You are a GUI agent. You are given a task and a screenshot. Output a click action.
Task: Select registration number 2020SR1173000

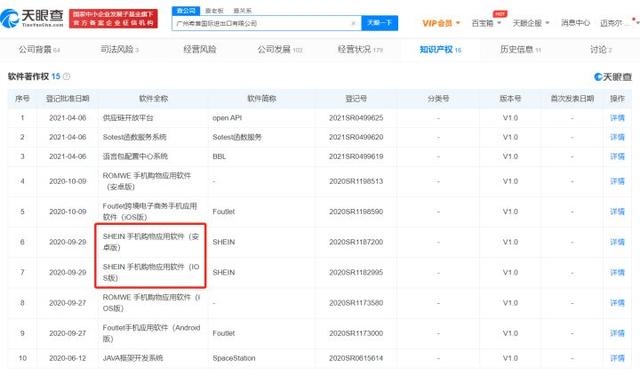click(x=356, y=333)
